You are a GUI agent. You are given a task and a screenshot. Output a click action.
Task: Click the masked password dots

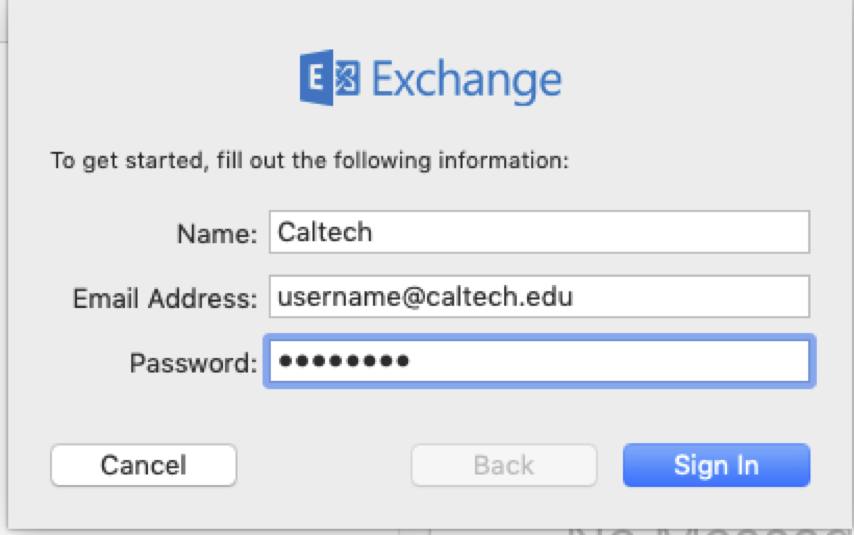pyautogui.click(x=343, y=362)
